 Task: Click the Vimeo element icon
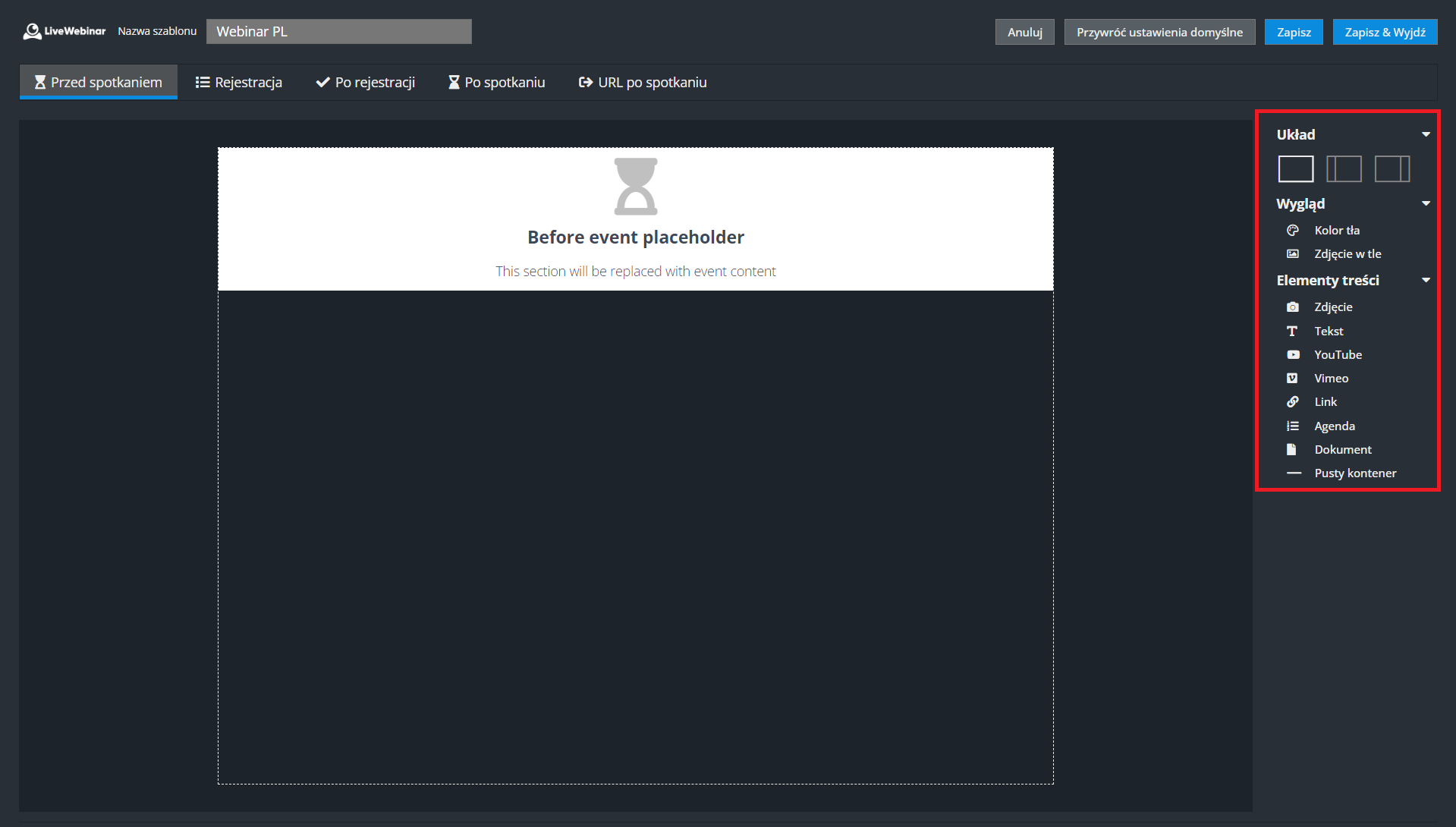point(1292,379)
